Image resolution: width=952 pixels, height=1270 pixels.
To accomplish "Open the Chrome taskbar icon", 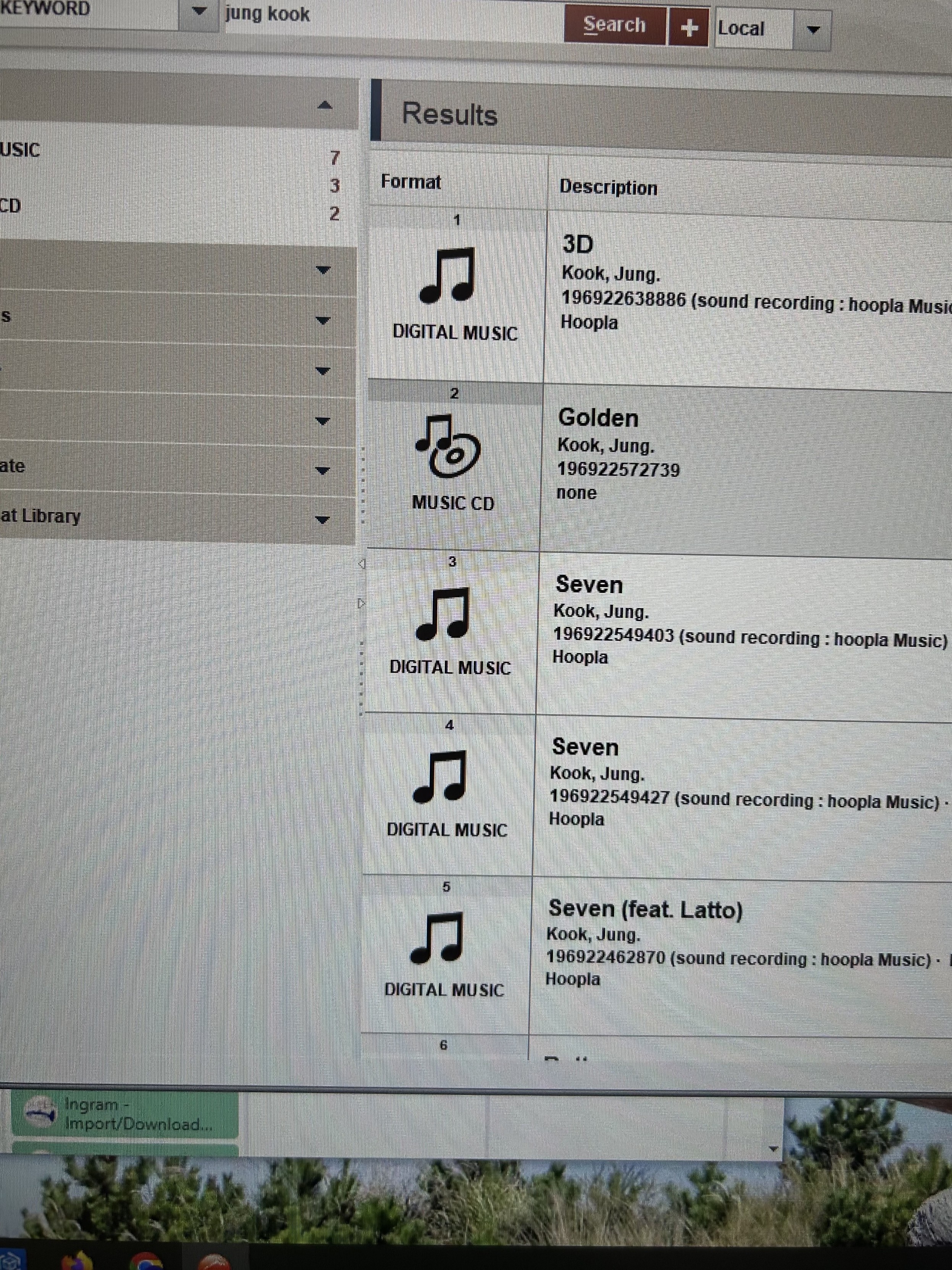I will click(x=146, y=1262).
